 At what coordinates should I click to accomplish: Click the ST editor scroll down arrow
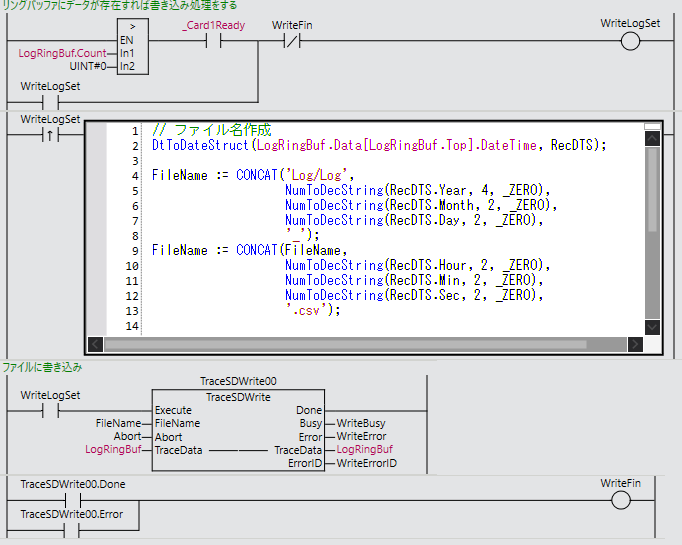tap(652, 327)
